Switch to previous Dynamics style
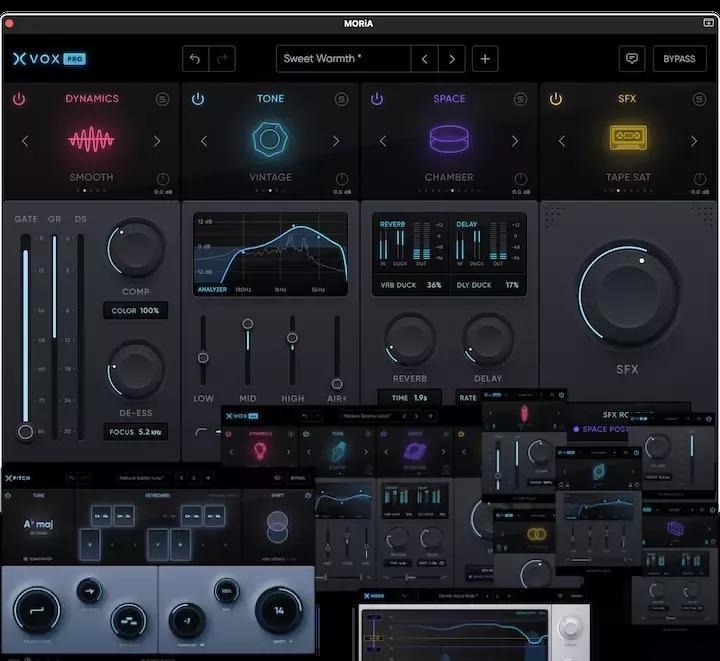This screenshot has width=720, height=661. tap(25, 141)
